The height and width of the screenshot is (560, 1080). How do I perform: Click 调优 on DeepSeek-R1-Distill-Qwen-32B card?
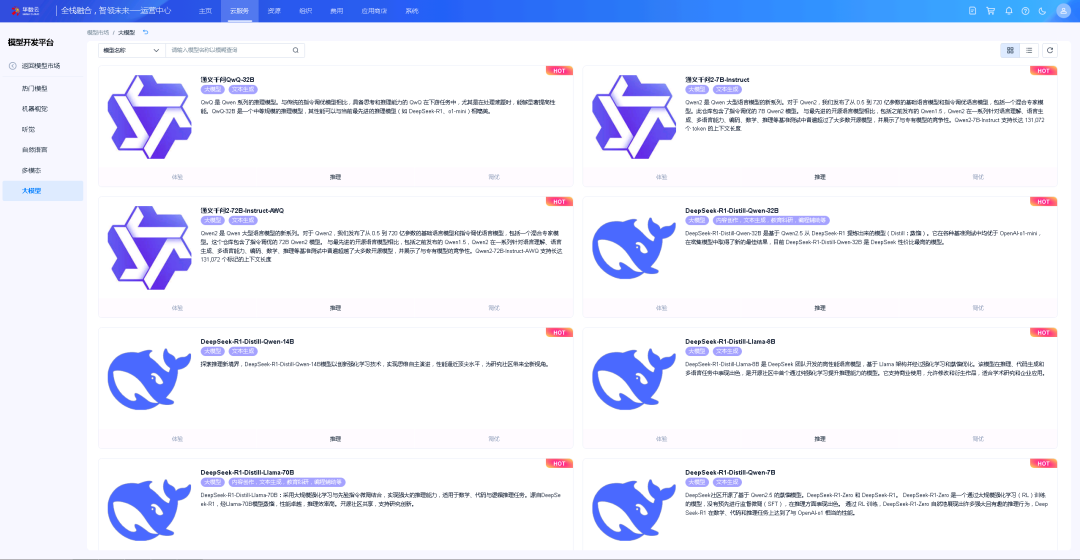978,308
